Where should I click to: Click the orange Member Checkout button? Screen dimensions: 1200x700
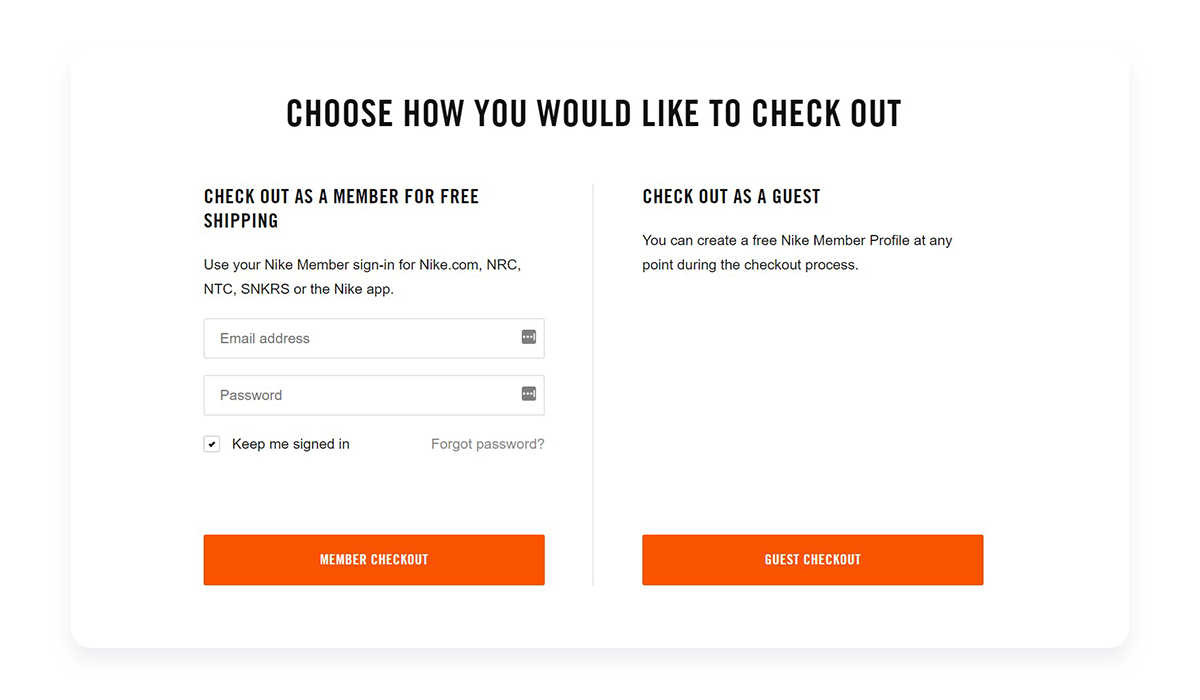click(x=374, y=560)
